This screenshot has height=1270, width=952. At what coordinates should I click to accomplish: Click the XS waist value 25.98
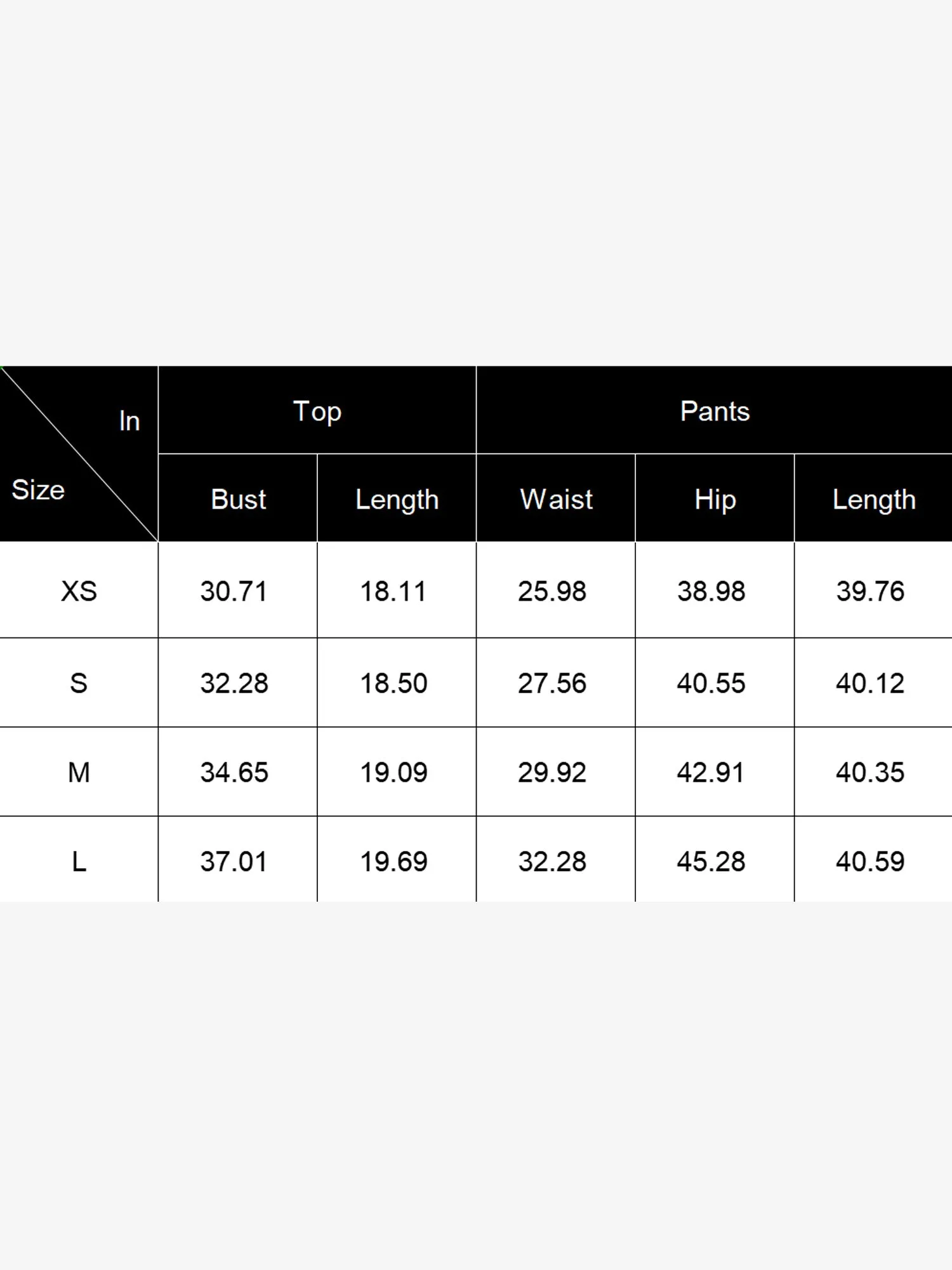(552, 591)
